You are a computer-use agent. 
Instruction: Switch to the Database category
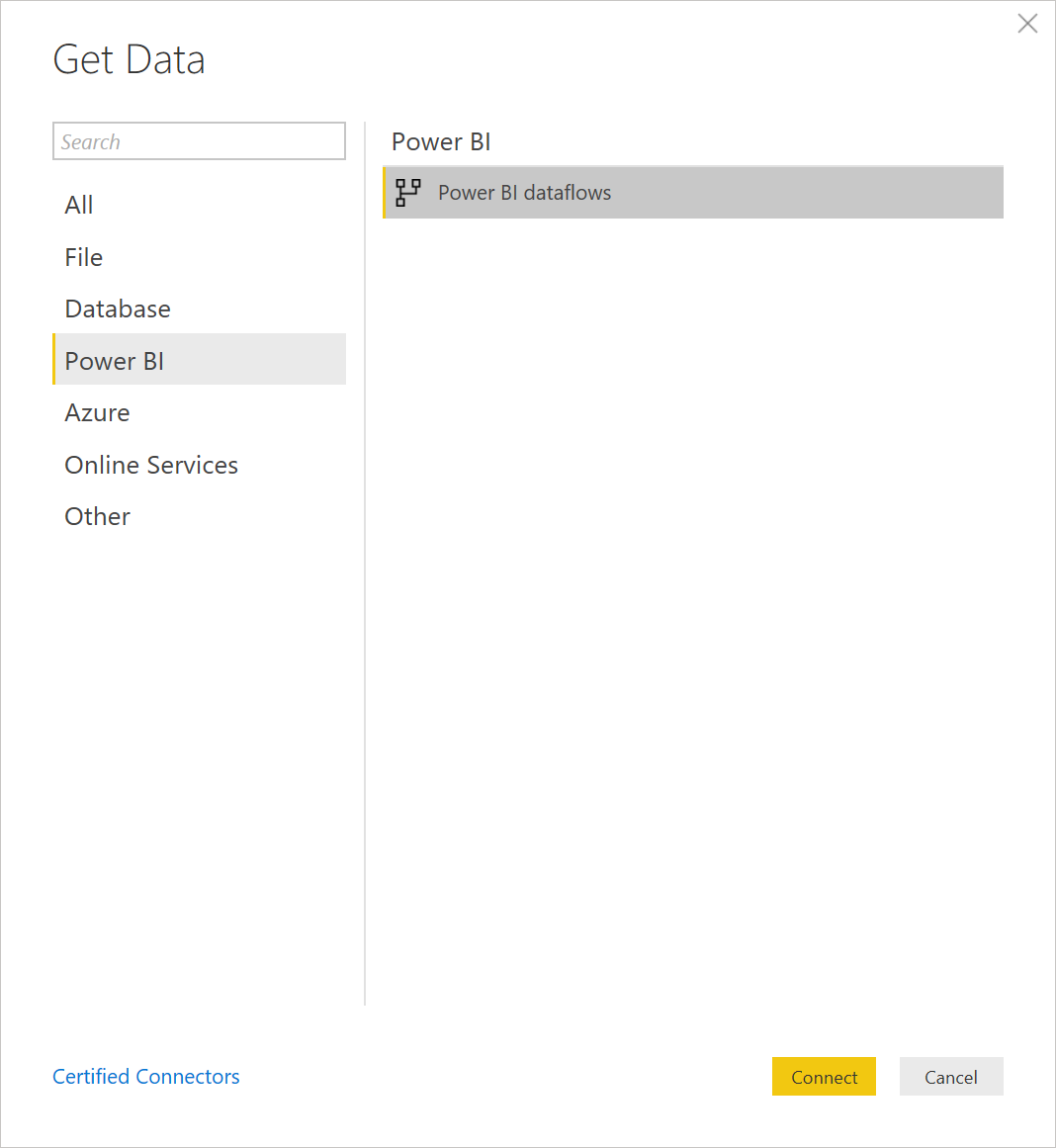(x=118, y=309)
